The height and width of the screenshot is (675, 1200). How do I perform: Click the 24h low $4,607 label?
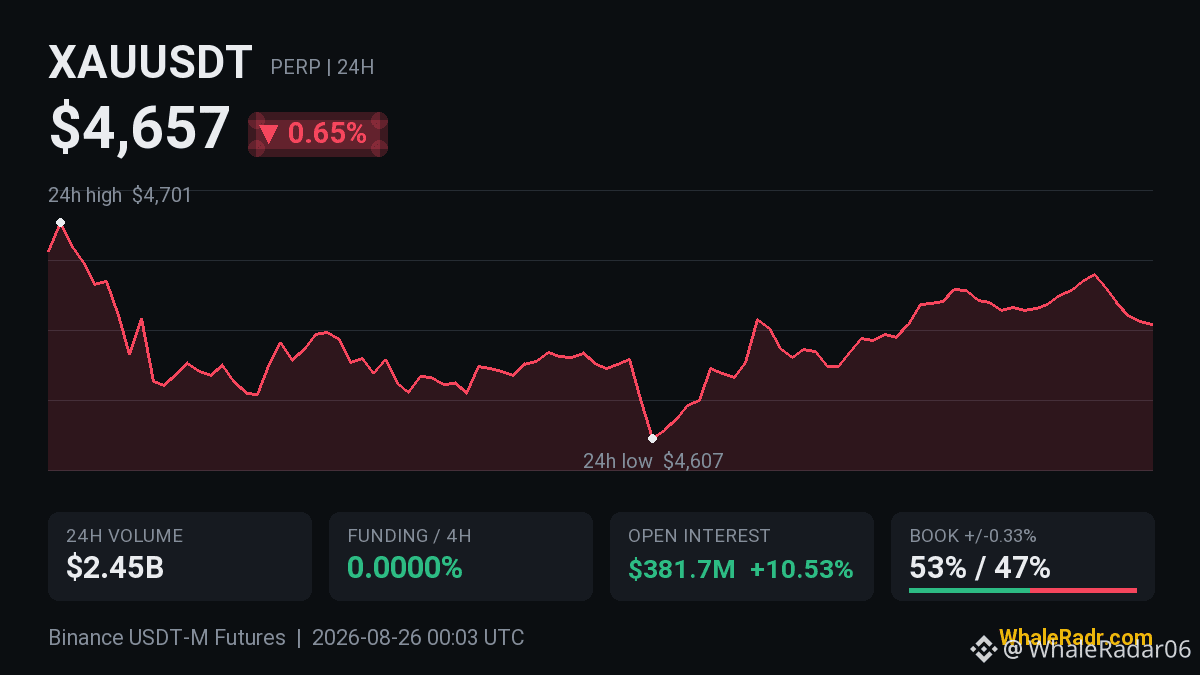(x=653, y=461)
